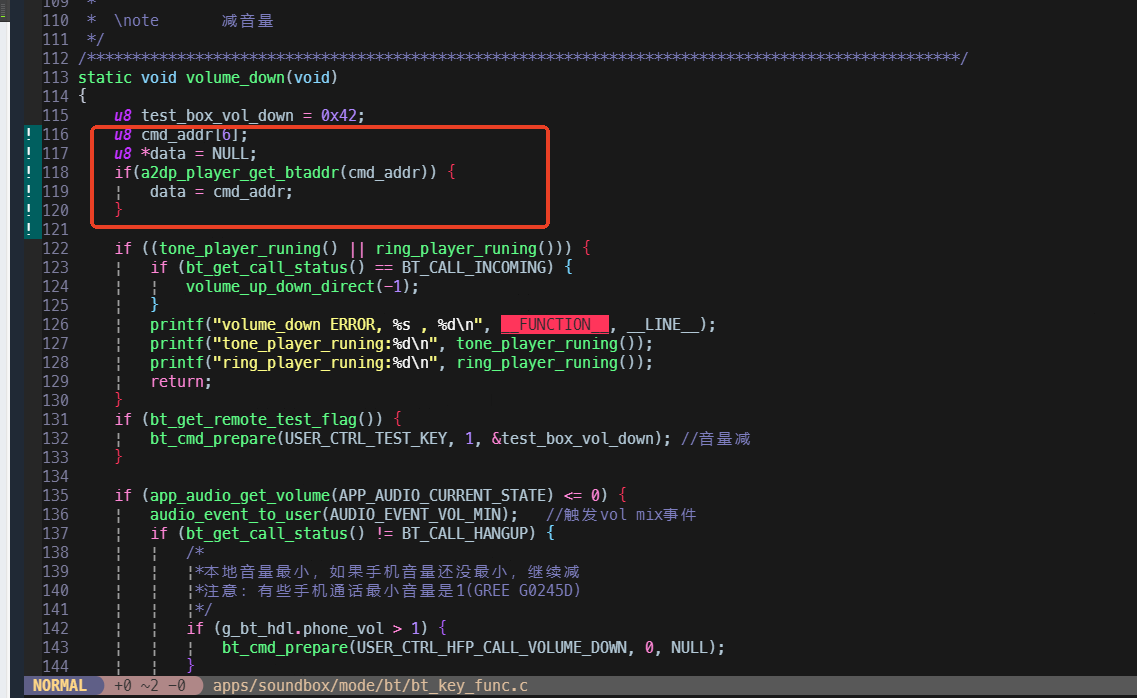Click the file path apps/soundbox/mode/bt/bt_key_func.c
1137x698 pixels.
pyautogui.click(x=371, y=686)
